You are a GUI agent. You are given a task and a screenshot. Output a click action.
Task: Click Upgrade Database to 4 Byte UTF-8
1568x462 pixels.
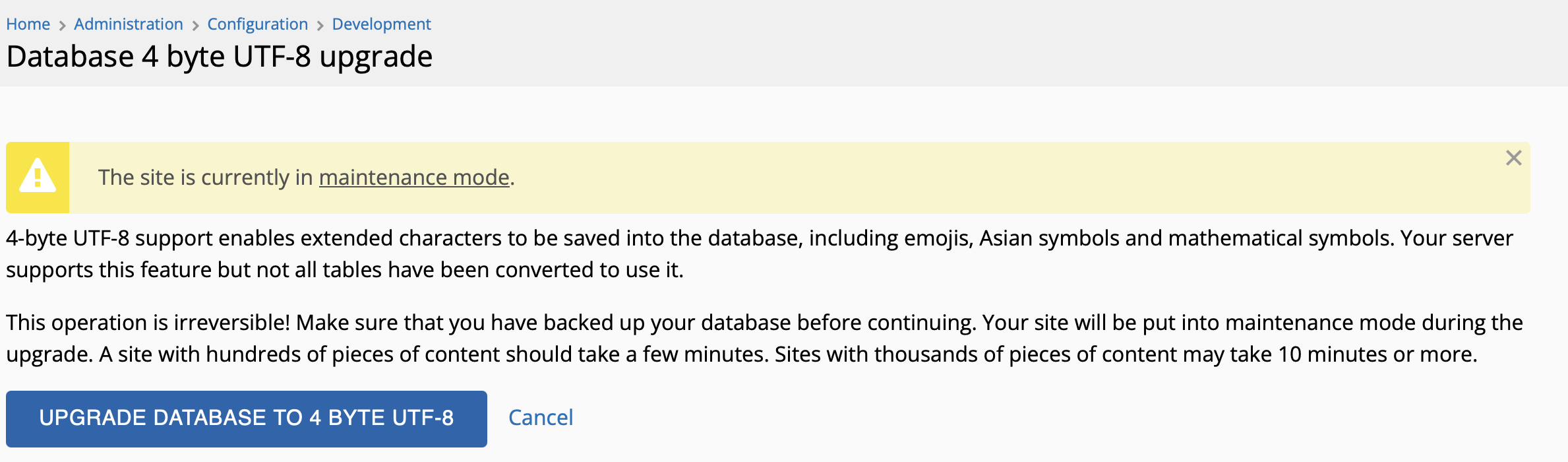[247, 418]
